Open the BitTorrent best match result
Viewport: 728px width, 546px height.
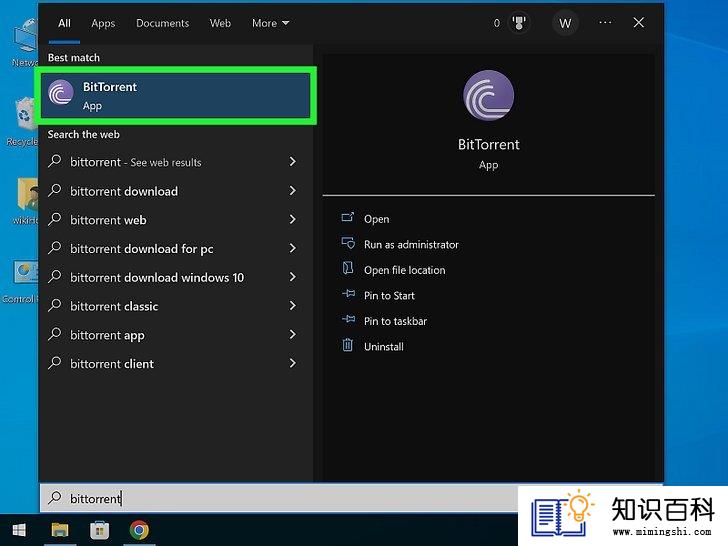176,96
